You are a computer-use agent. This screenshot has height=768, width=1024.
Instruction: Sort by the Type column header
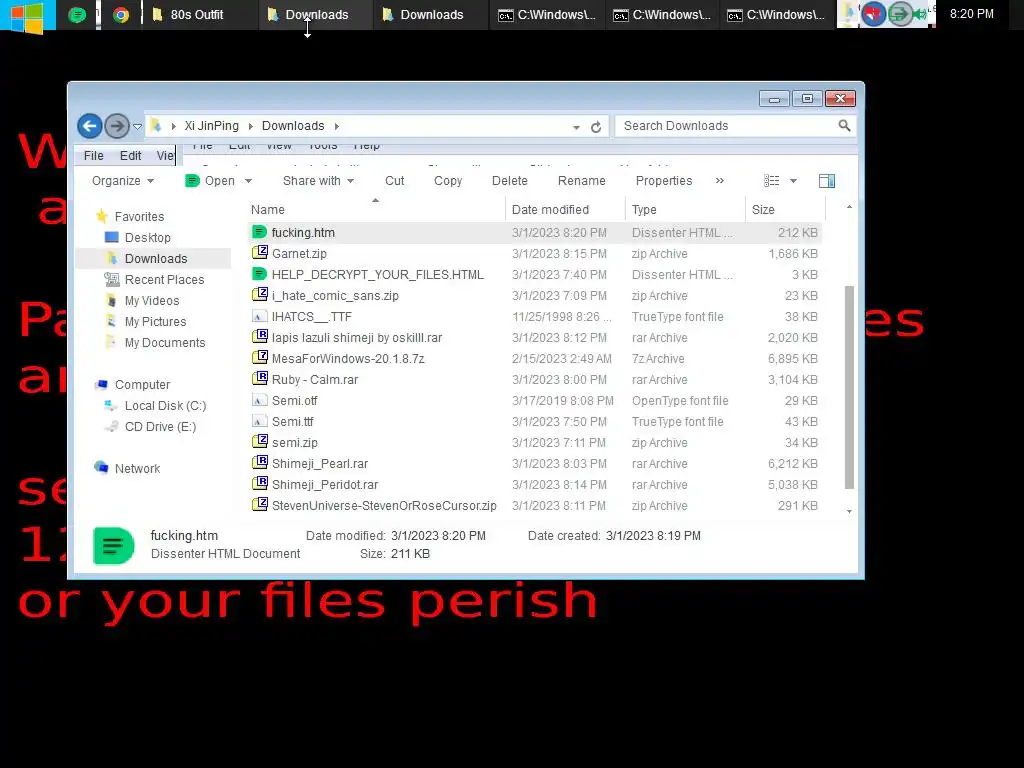coord(685,210)
